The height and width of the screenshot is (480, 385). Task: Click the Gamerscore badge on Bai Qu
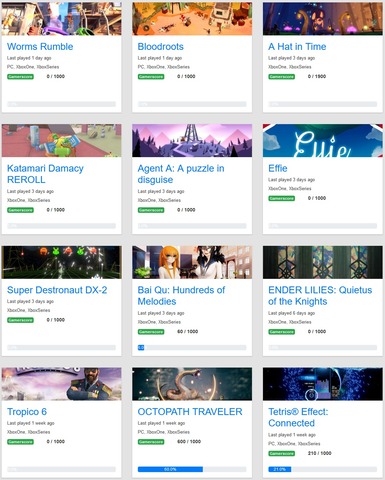click(151, 332)
